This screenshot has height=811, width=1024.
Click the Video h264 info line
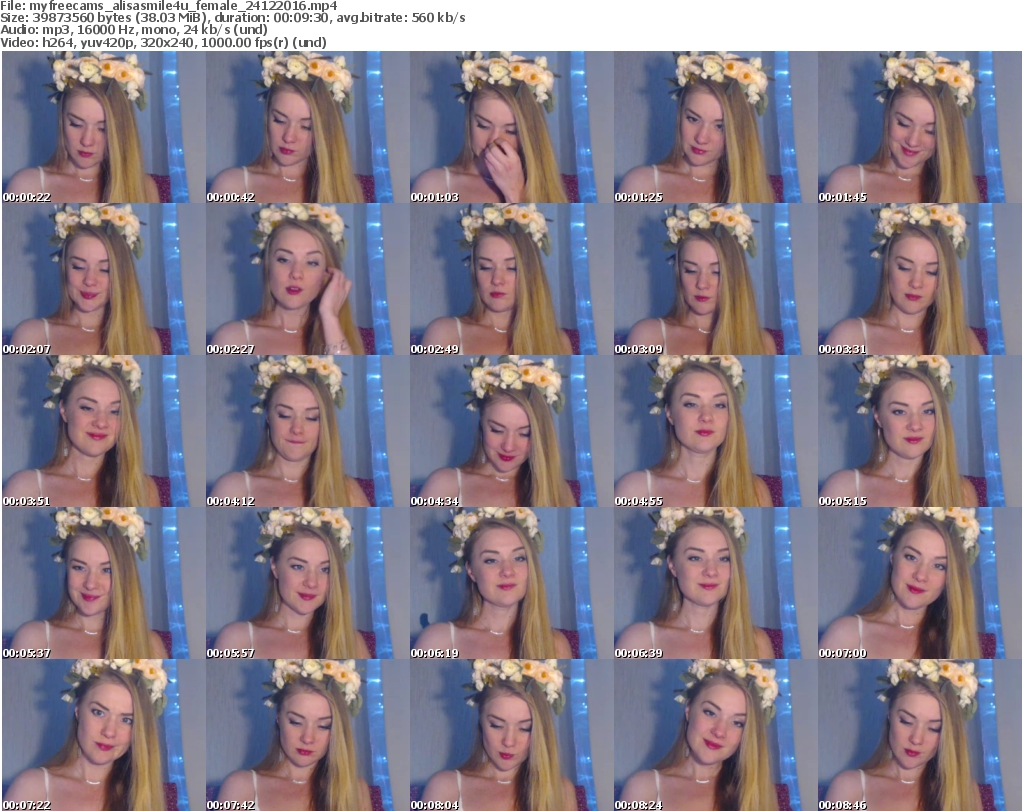click(163, 42)
